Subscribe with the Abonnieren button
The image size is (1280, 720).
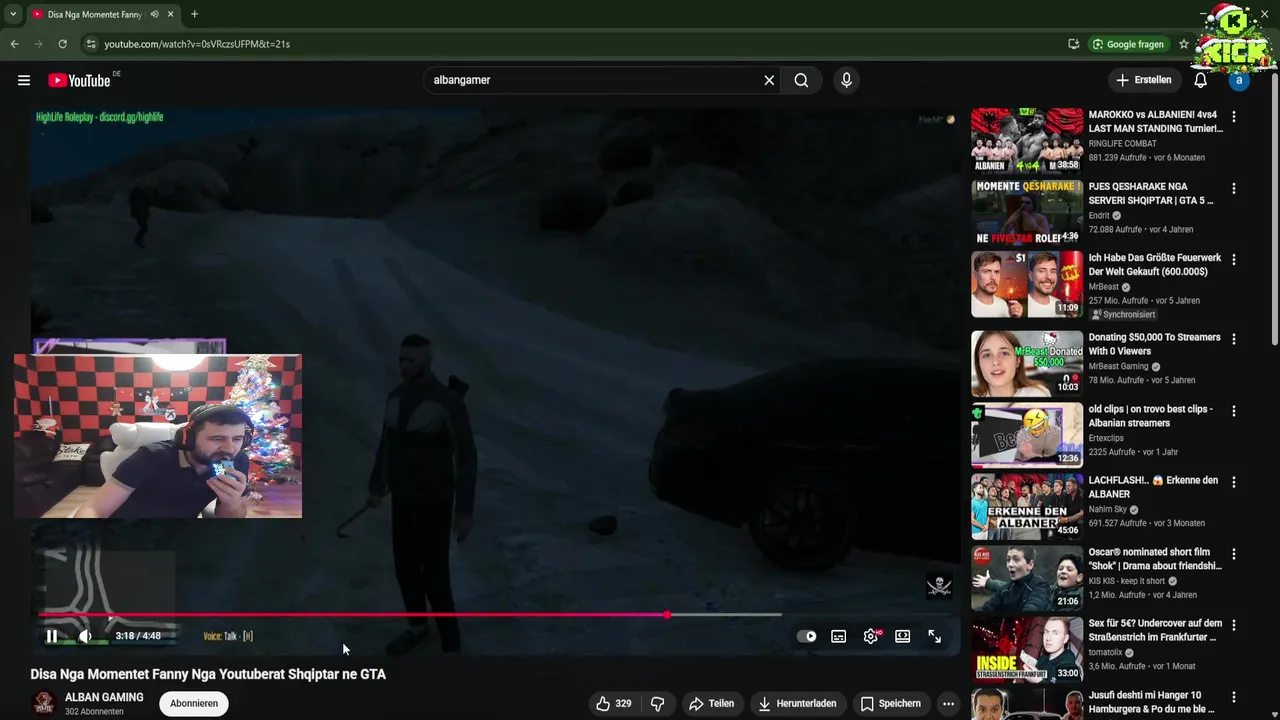pyautogui.click(x=194, y=703)
